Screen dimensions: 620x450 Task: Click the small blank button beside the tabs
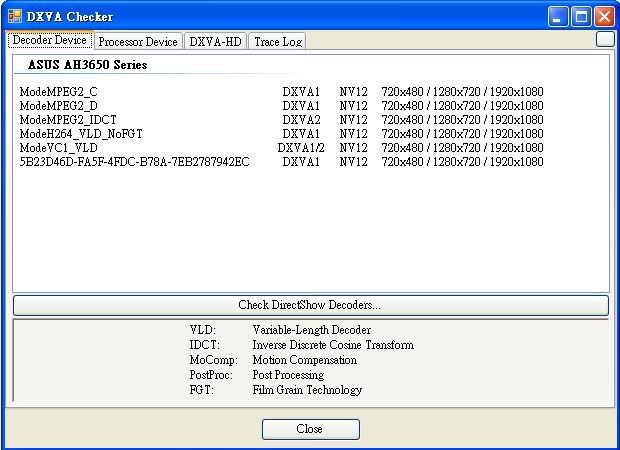pos(605,39)
